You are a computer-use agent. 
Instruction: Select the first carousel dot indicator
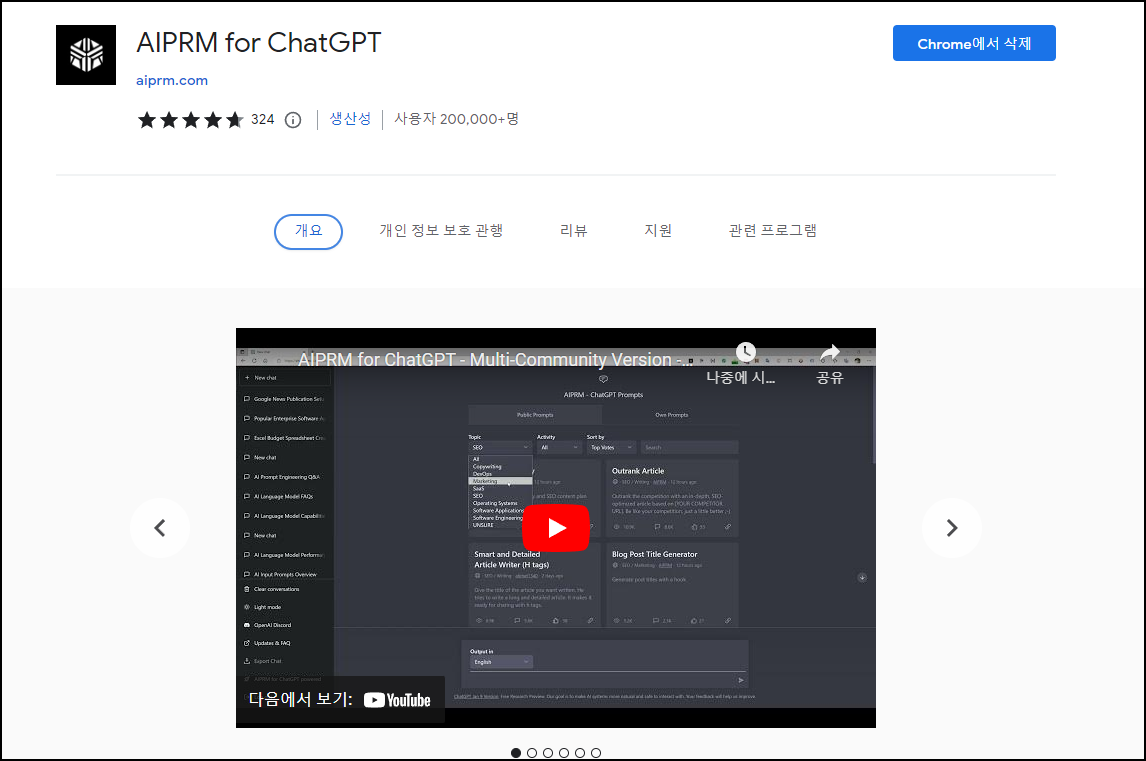tap(516, 753)
